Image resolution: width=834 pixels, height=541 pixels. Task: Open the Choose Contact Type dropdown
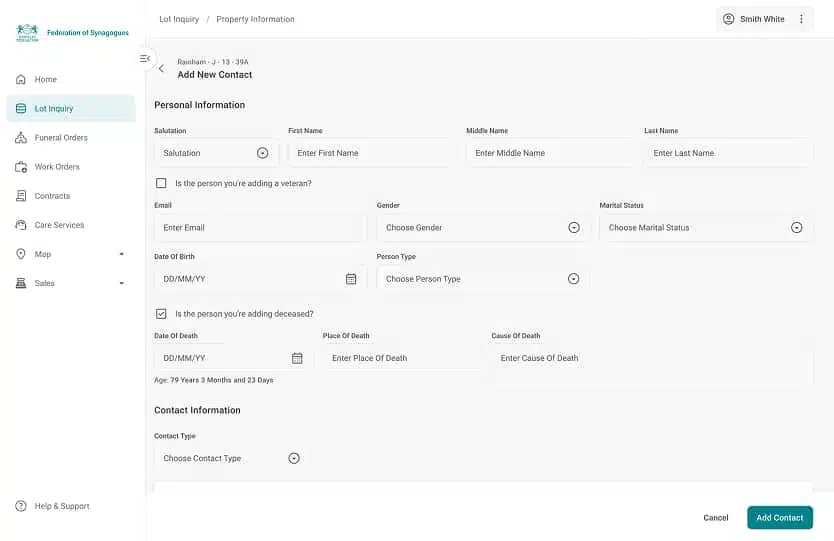pyautogui.click(x=230, y=458)
